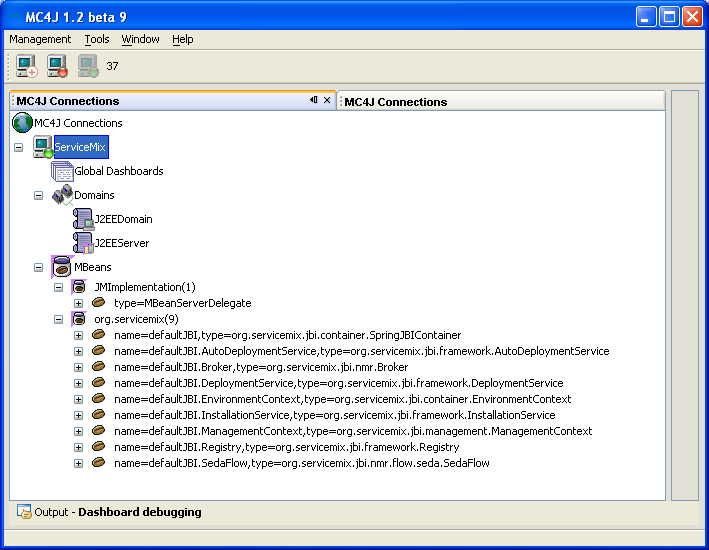Collapse the MBeans tree node

[x=38, y=267]
